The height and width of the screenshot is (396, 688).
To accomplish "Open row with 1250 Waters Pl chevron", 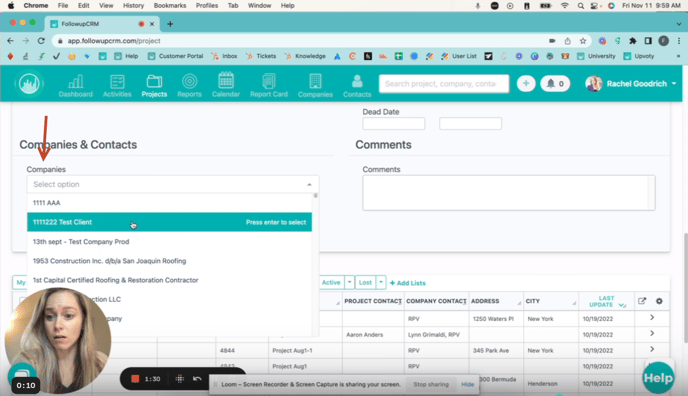I will coord(652,318).
